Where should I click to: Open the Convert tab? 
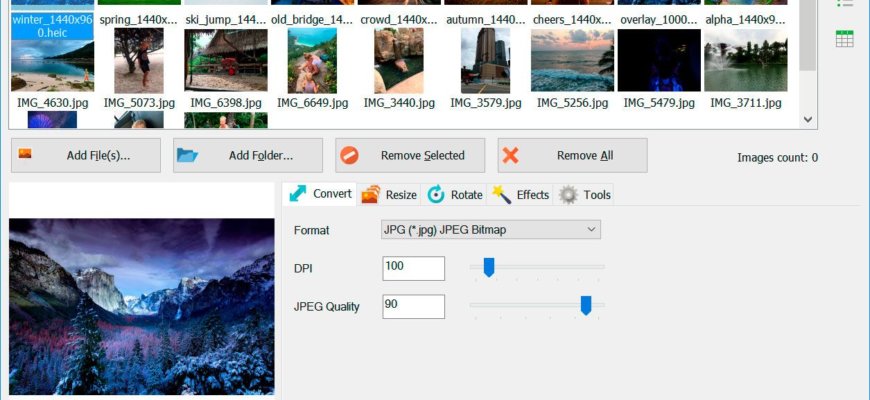(320, 194)
